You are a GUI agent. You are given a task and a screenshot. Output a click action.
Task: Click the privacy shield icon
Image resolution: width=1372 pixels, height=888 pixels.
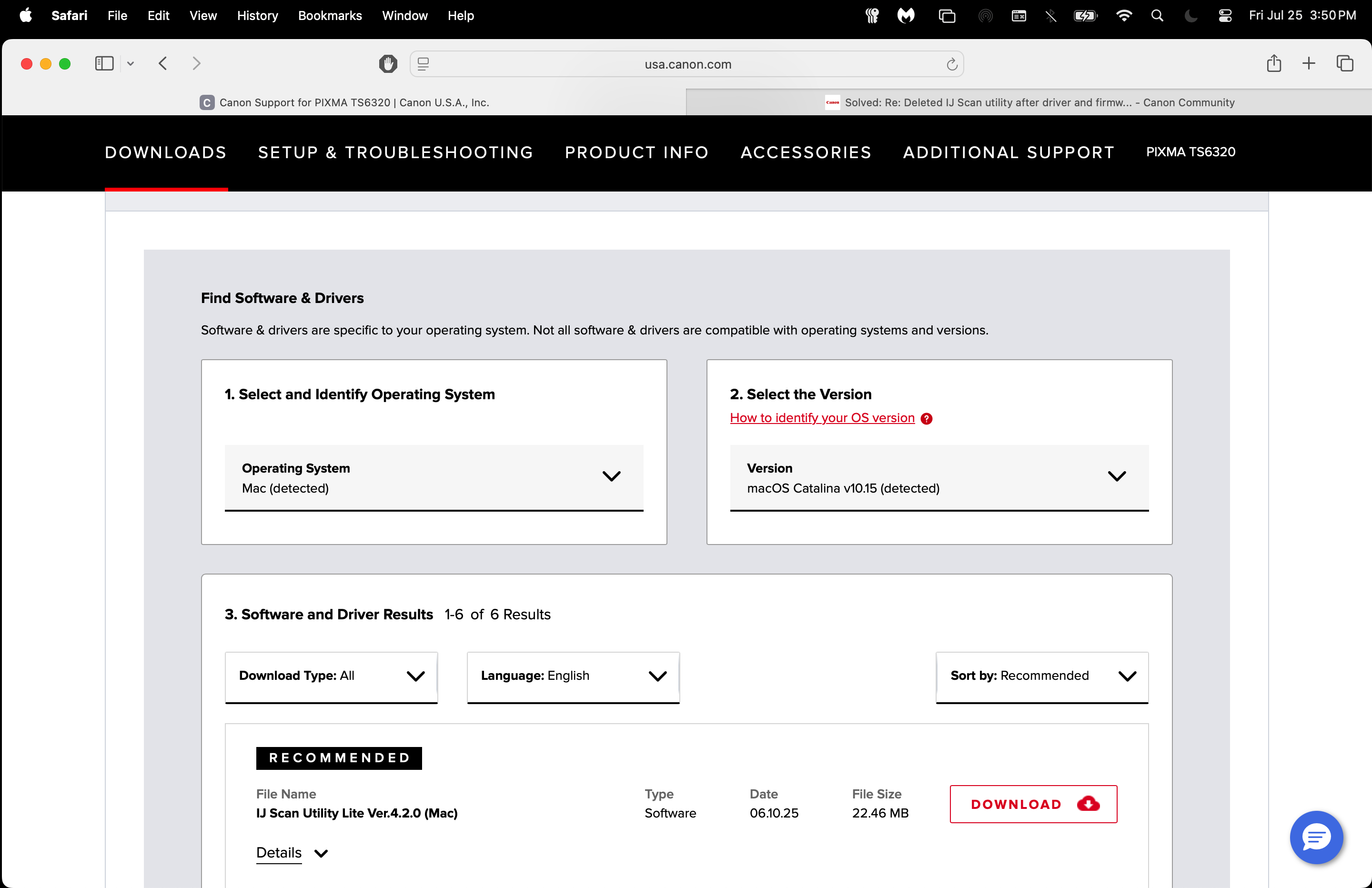[x=388, y=64]
